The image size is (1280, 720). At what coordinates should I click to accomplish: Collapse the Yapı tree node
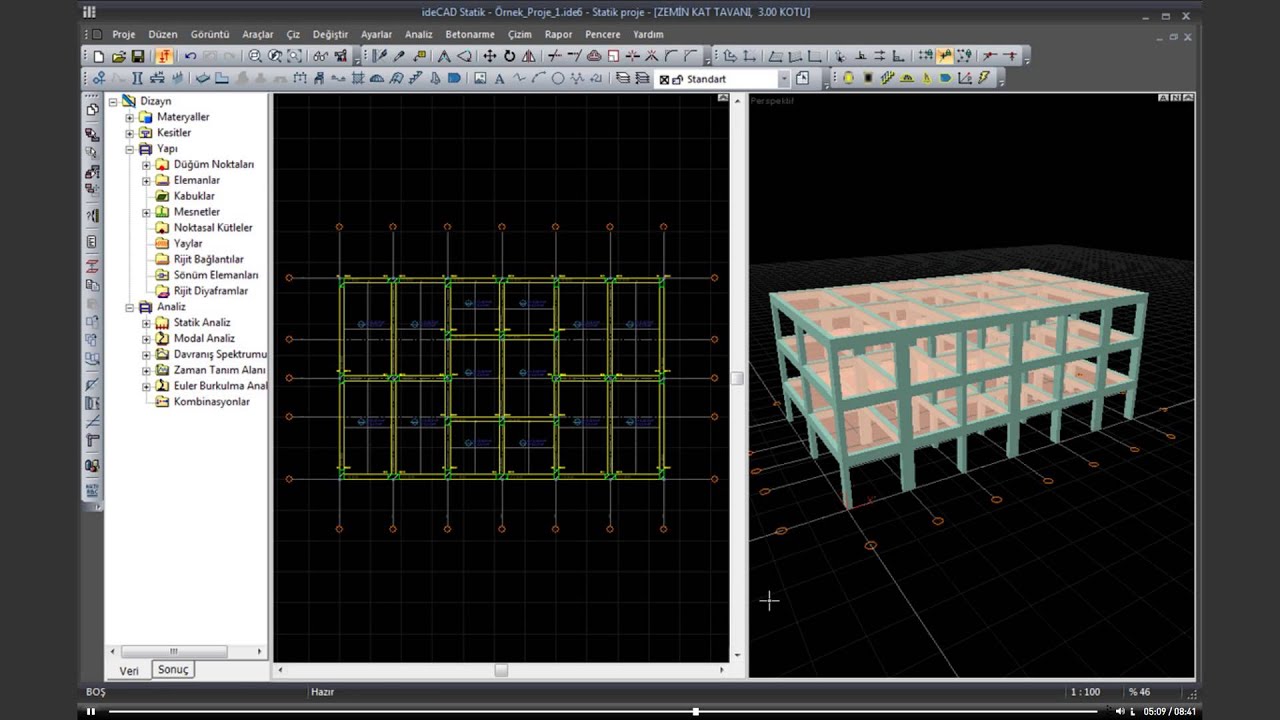[129, 149]
